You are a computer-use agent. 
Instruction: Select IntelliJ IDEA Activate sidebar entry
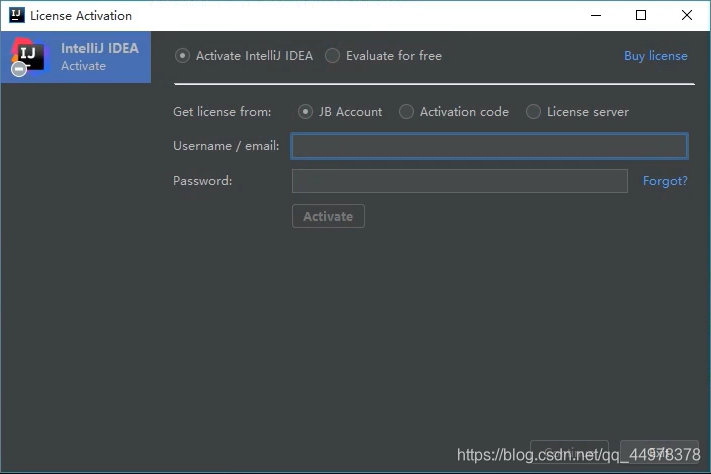coord(76,57)
